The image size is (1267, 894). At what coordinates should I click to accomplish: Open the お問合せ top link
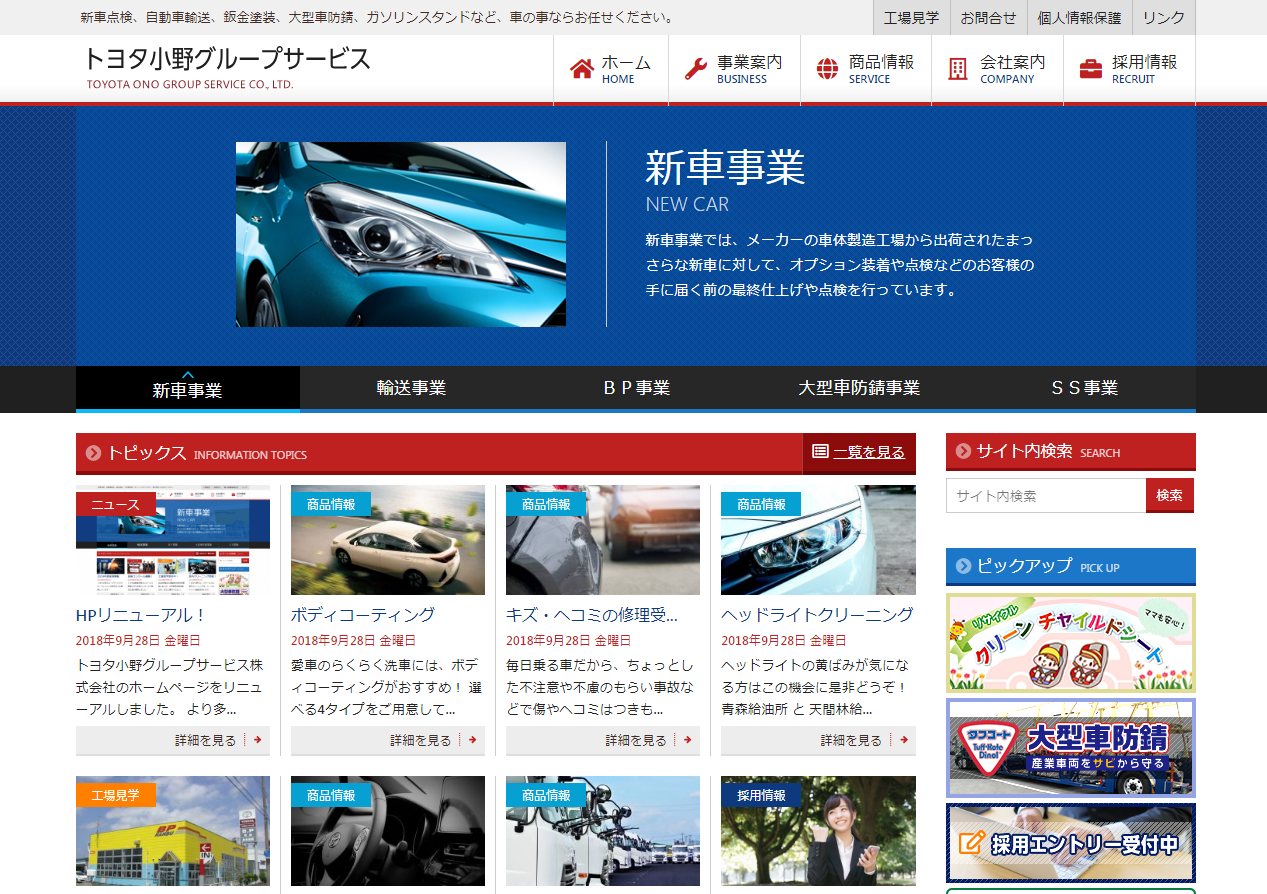(988, 17)
